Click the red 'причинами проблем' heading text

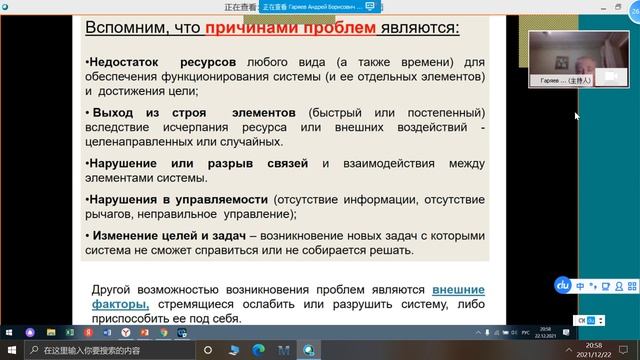pyautogui.click(x=290, y=28)
